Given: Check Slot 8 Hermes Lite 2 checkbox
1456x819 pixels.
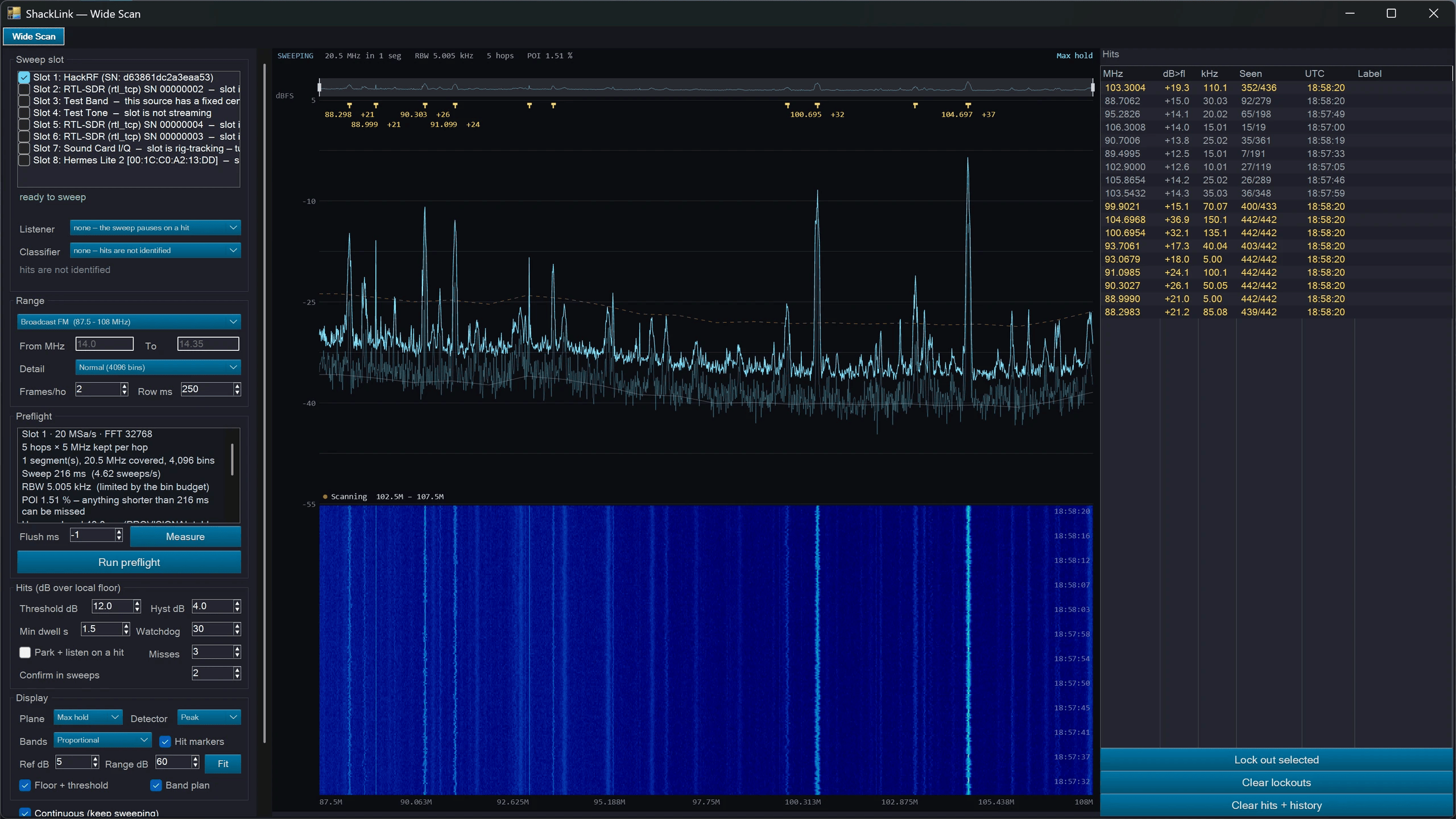Looking at the screenshot, I should pos(24,160).
